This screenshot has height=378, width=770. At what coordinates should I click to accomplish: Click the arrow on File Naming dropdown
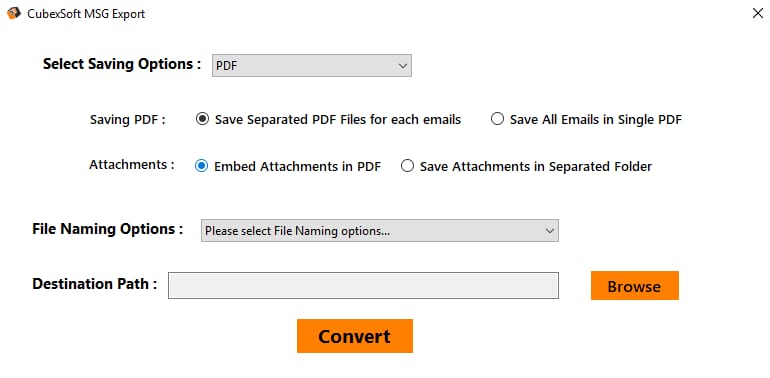click(550, 230)
